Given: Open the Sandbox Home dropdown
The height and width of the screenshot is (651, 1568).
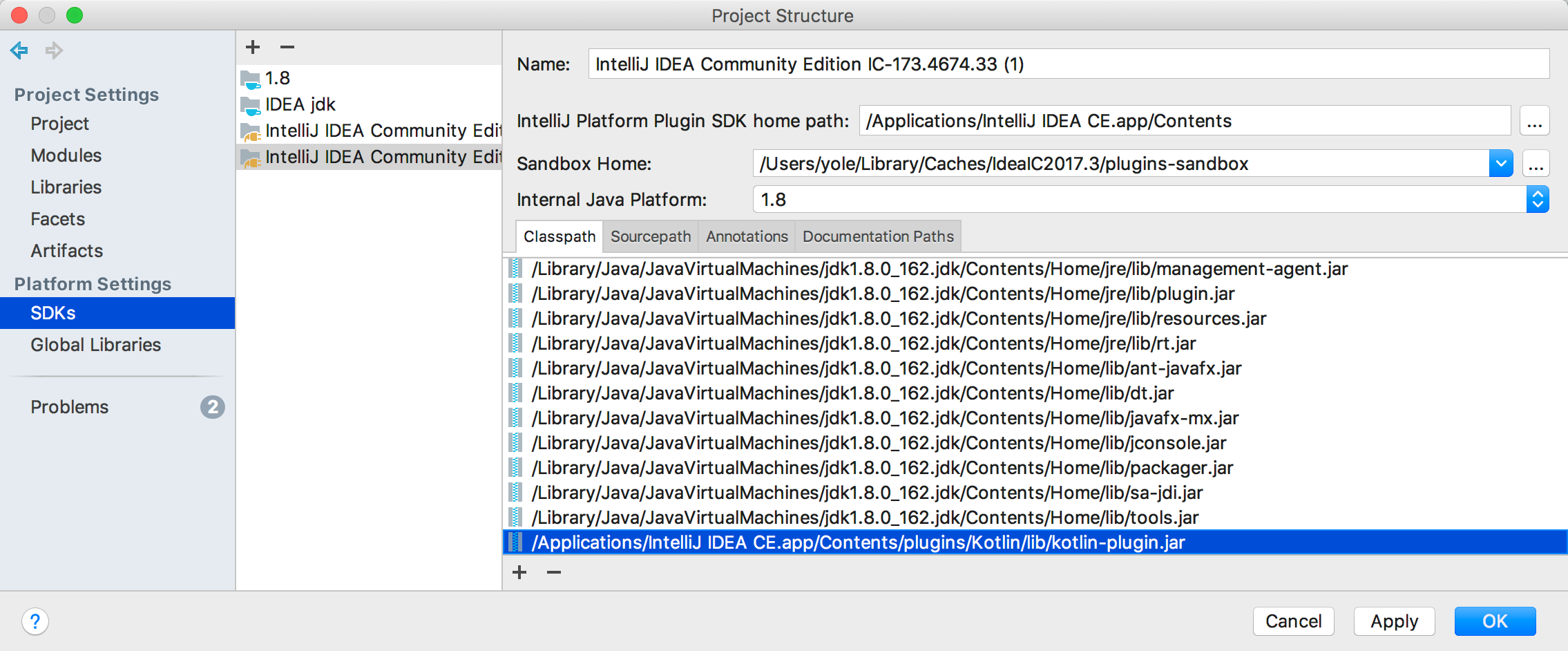Looking at the screenshot, I should 1500,164.
